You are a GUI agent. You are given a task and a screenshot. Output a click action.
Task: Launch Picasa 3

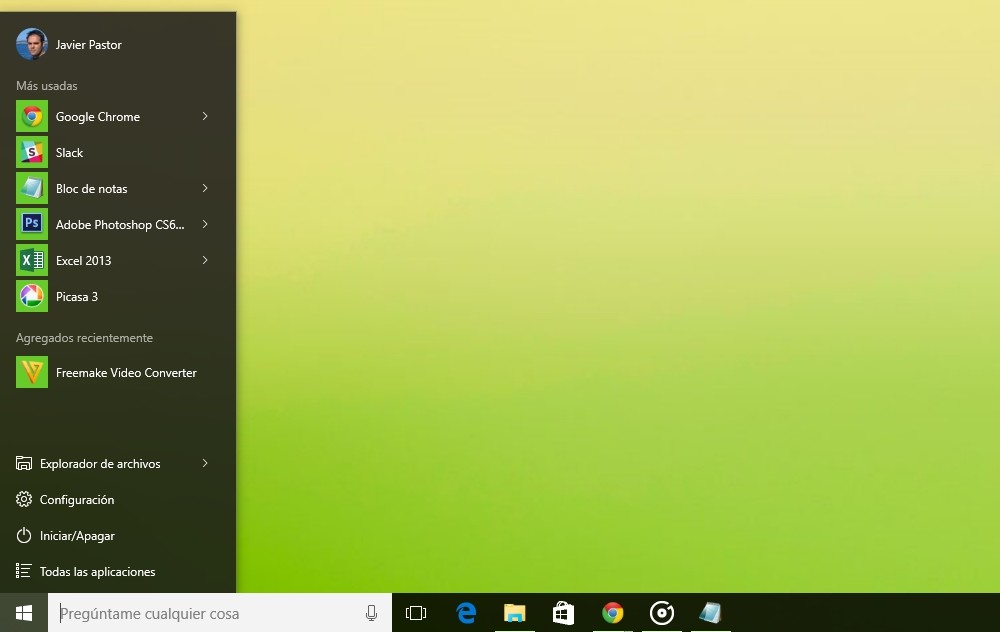pyautogui.click(x=118, y=297)
